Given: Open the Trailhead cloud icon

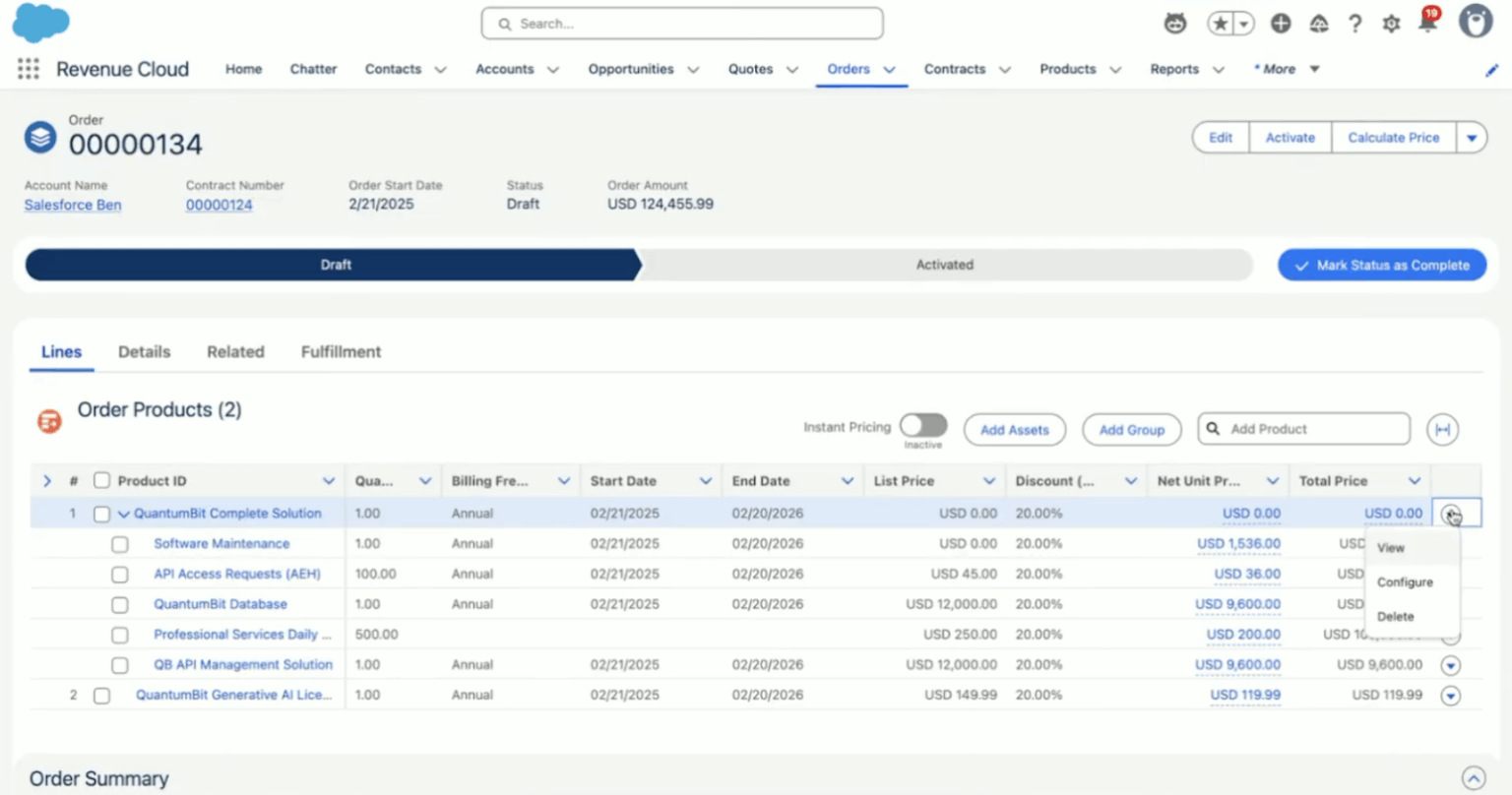Looking at the screenshot, I should point(1319,24).
